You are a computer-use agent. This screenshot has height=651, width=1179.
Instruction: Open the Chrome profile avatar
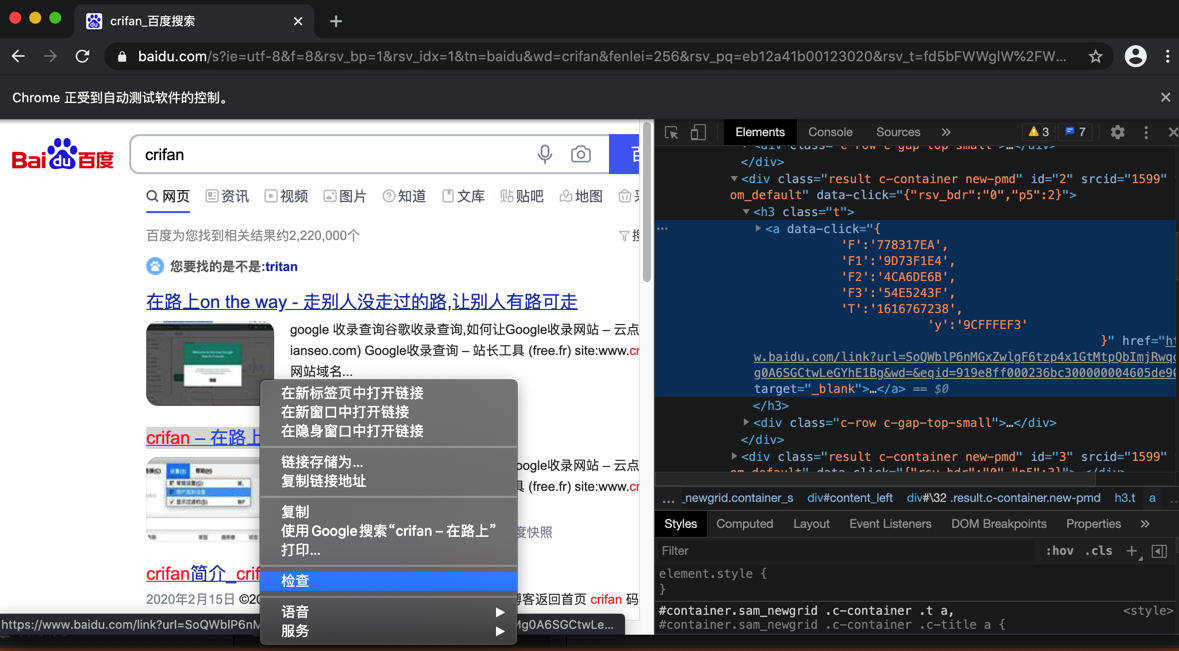(1135, 56)
